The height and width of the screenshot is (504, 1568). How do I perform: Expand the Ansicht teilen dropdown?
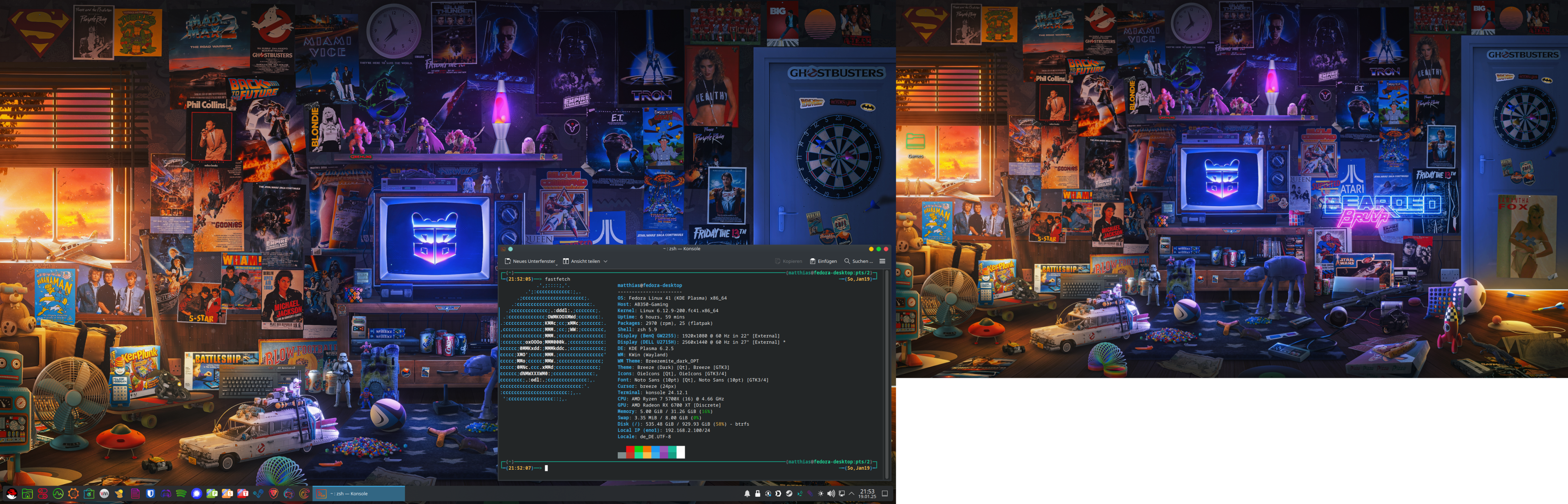pos(605,261)
